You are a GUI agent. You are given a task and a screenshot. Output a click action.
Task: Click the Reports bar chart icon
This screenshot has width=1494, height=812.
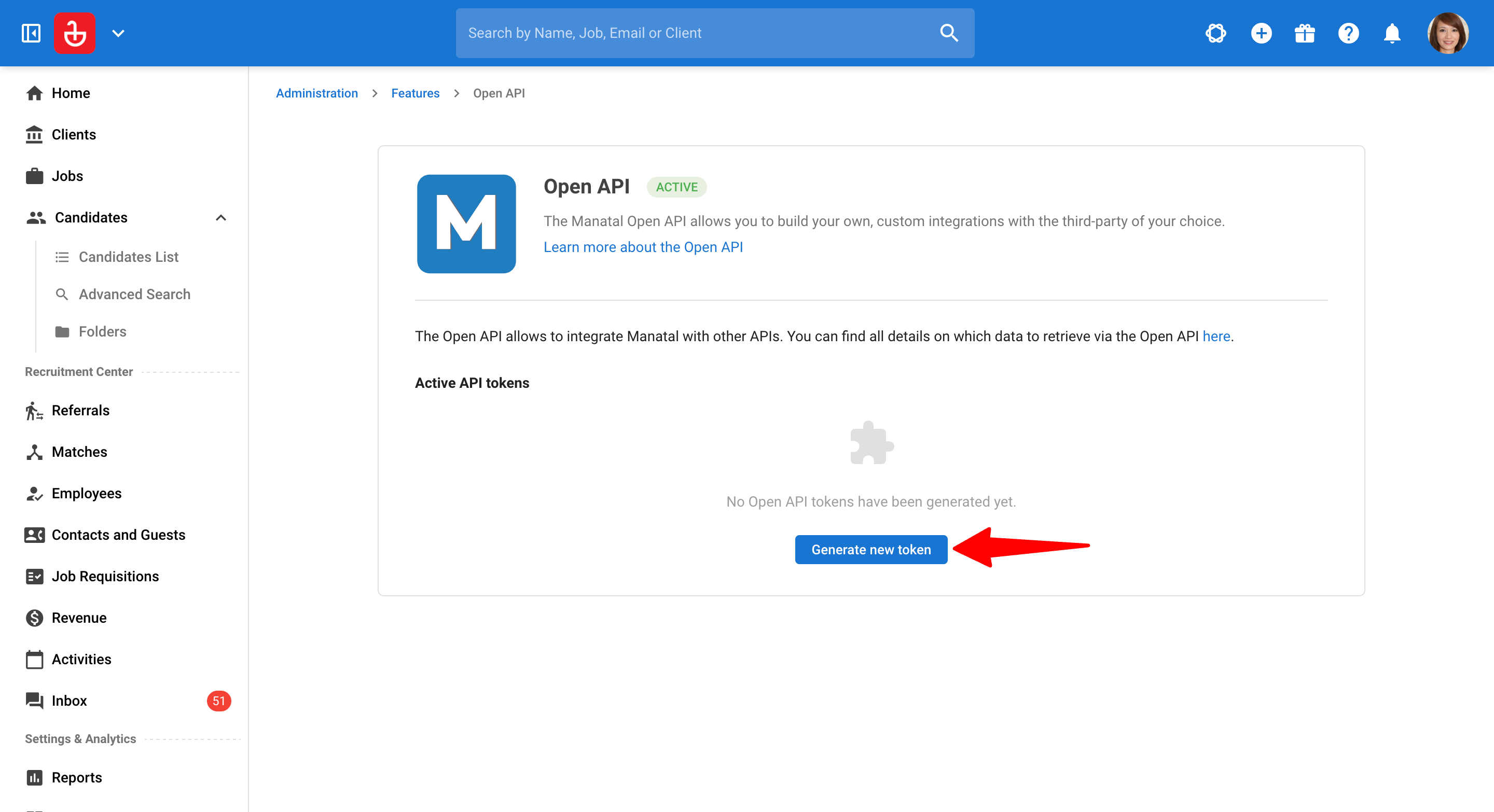coord(34,778)
